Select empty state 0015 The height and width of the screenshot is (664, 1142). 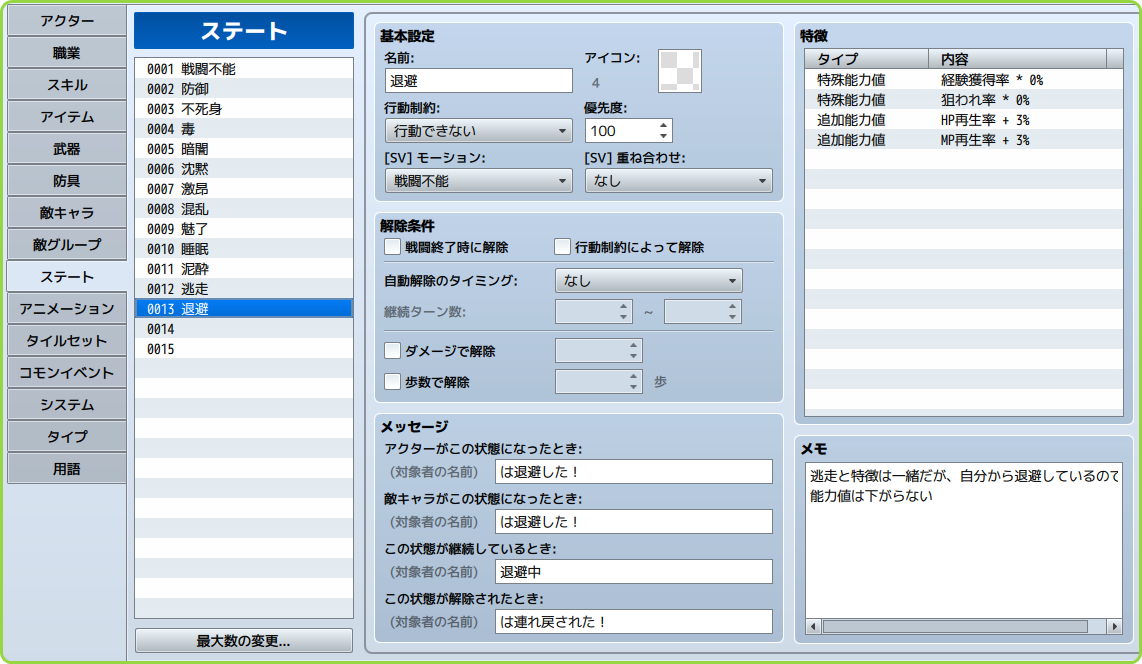244,349
